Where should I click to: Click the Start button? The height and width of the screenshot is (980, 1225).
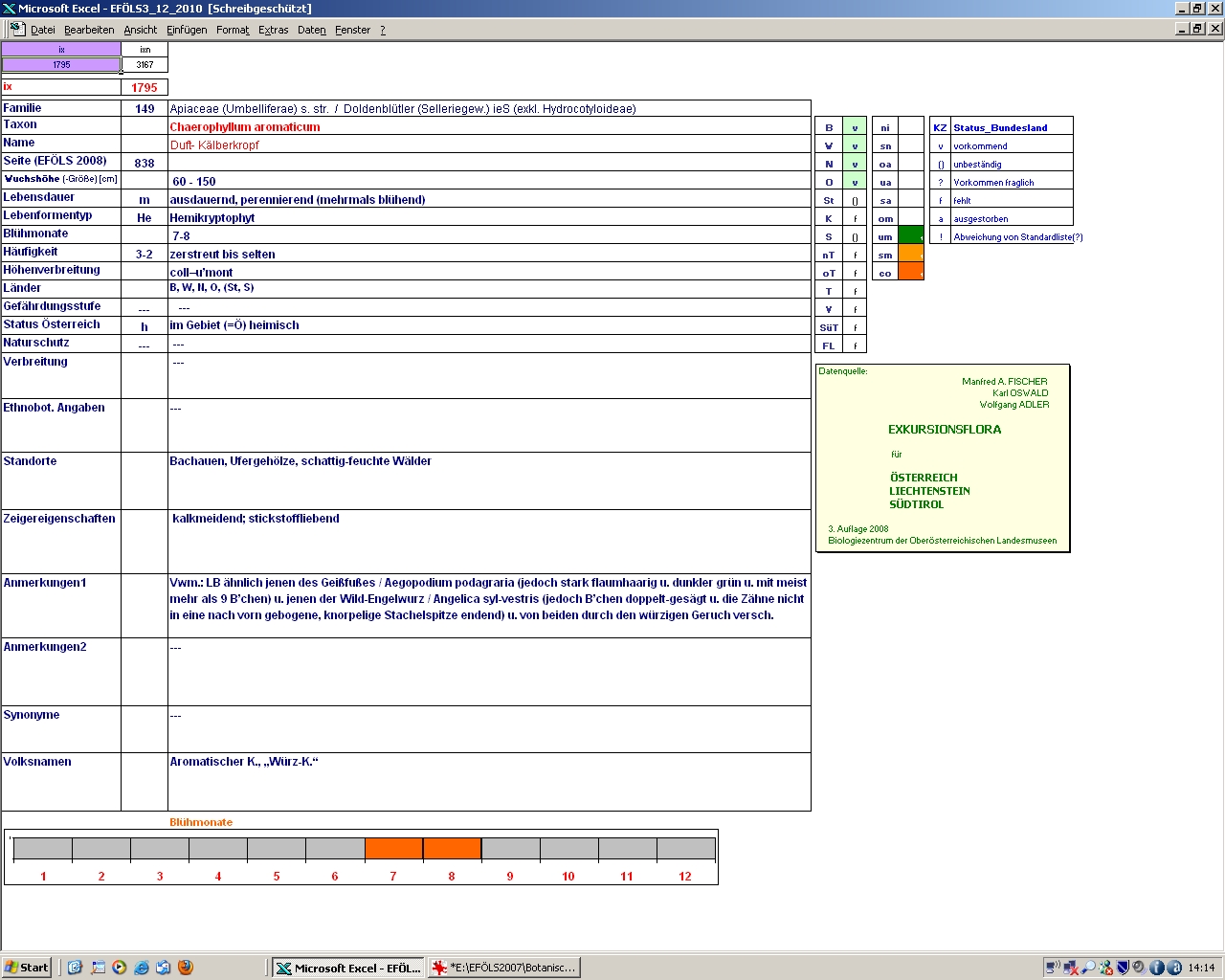tap(27, 968)
